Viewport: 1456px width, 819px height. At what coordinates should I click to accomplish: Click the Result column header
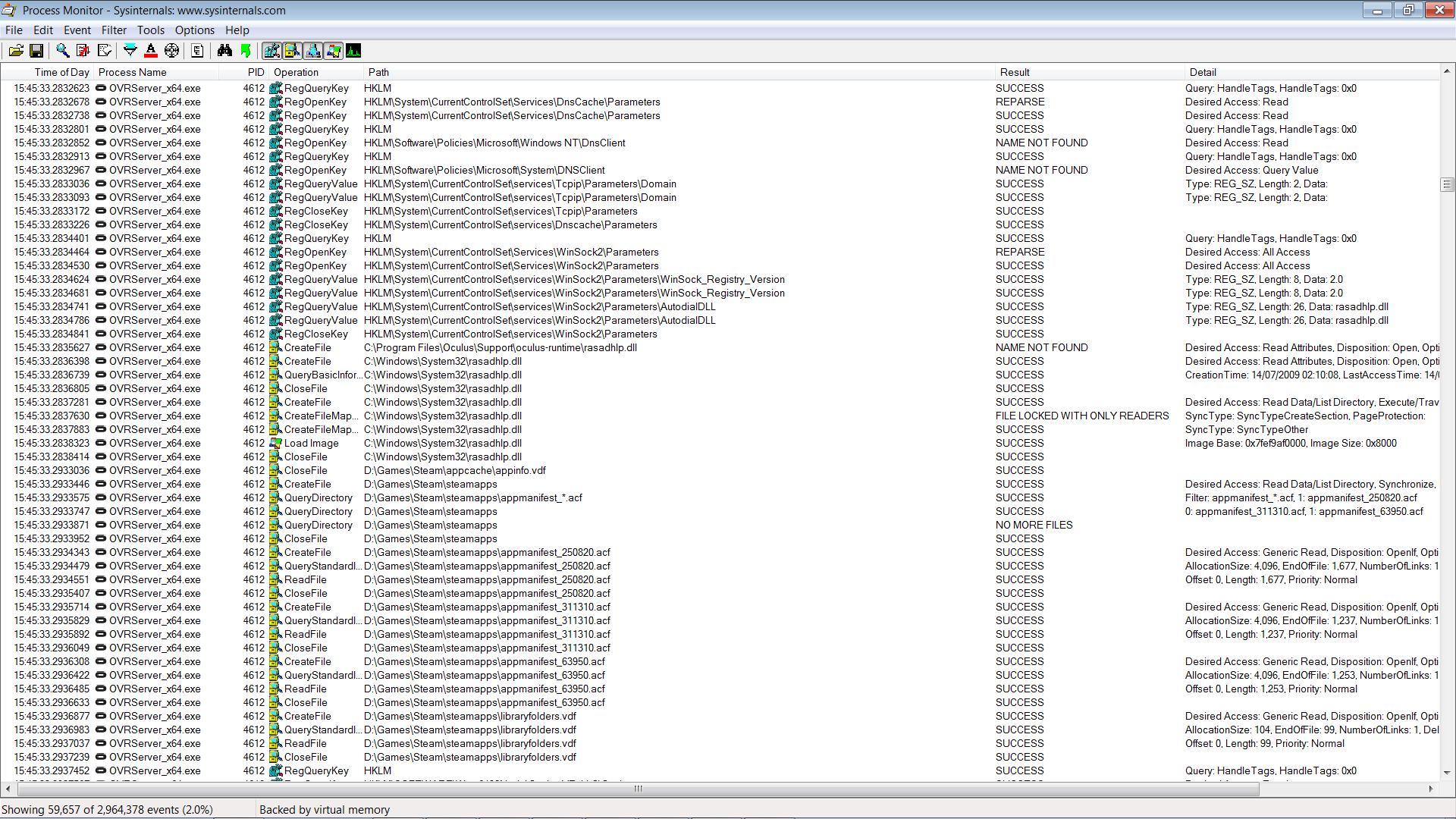coord(1090,72)
